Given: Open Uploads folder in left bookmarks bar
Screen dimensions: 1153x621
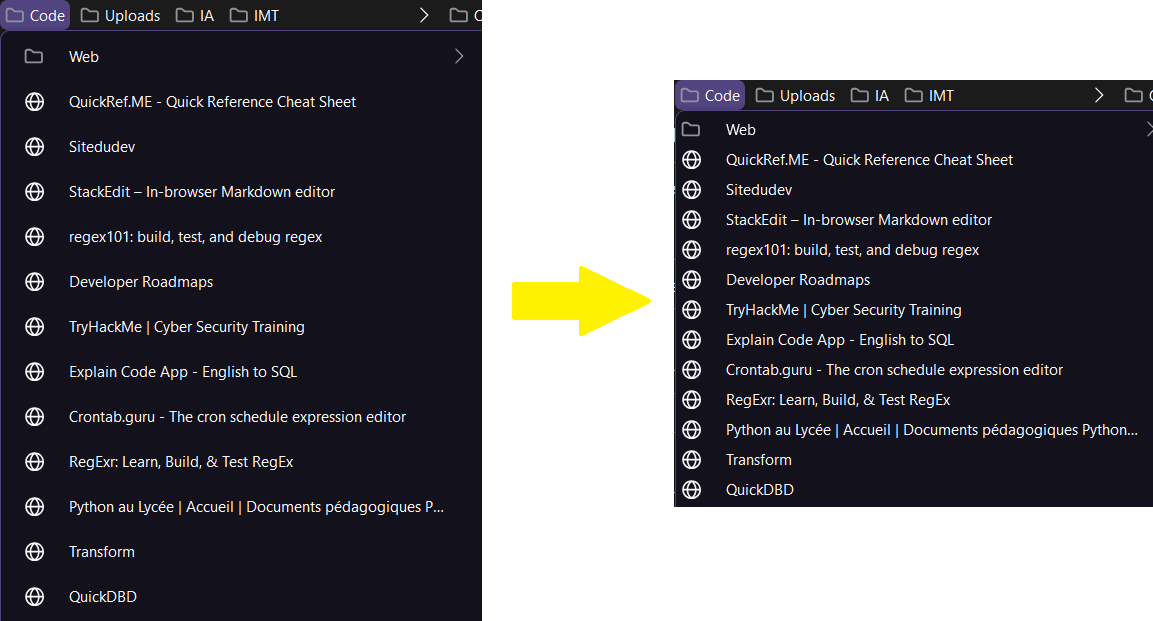Looking at the screenshot, I should coord(120,15).
